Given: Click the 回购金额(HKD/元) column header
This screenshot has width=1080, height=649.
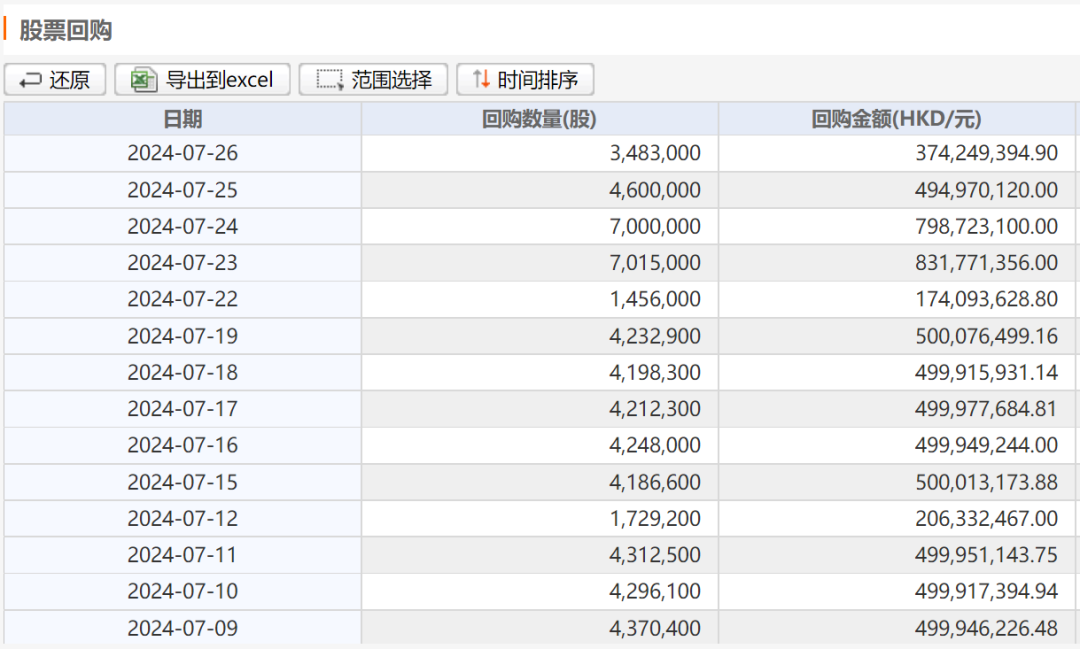Looking at the screenshot, I should point(896,119).
